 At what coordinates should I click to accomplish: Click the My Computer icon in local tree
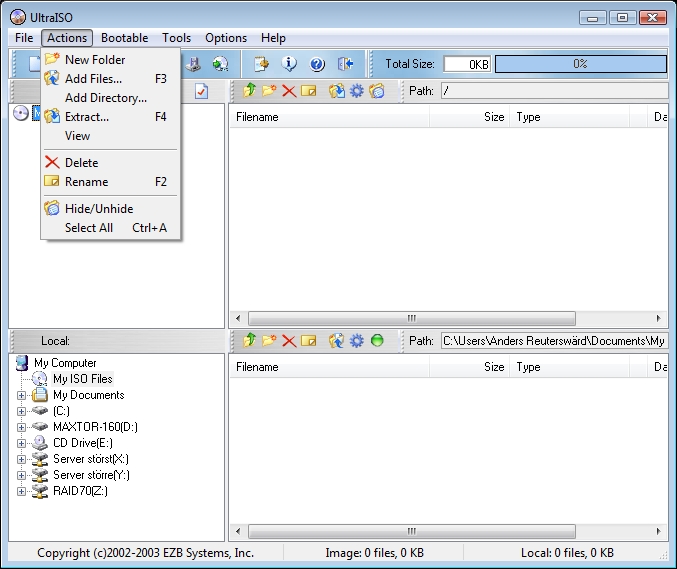[x=22, y=363]
